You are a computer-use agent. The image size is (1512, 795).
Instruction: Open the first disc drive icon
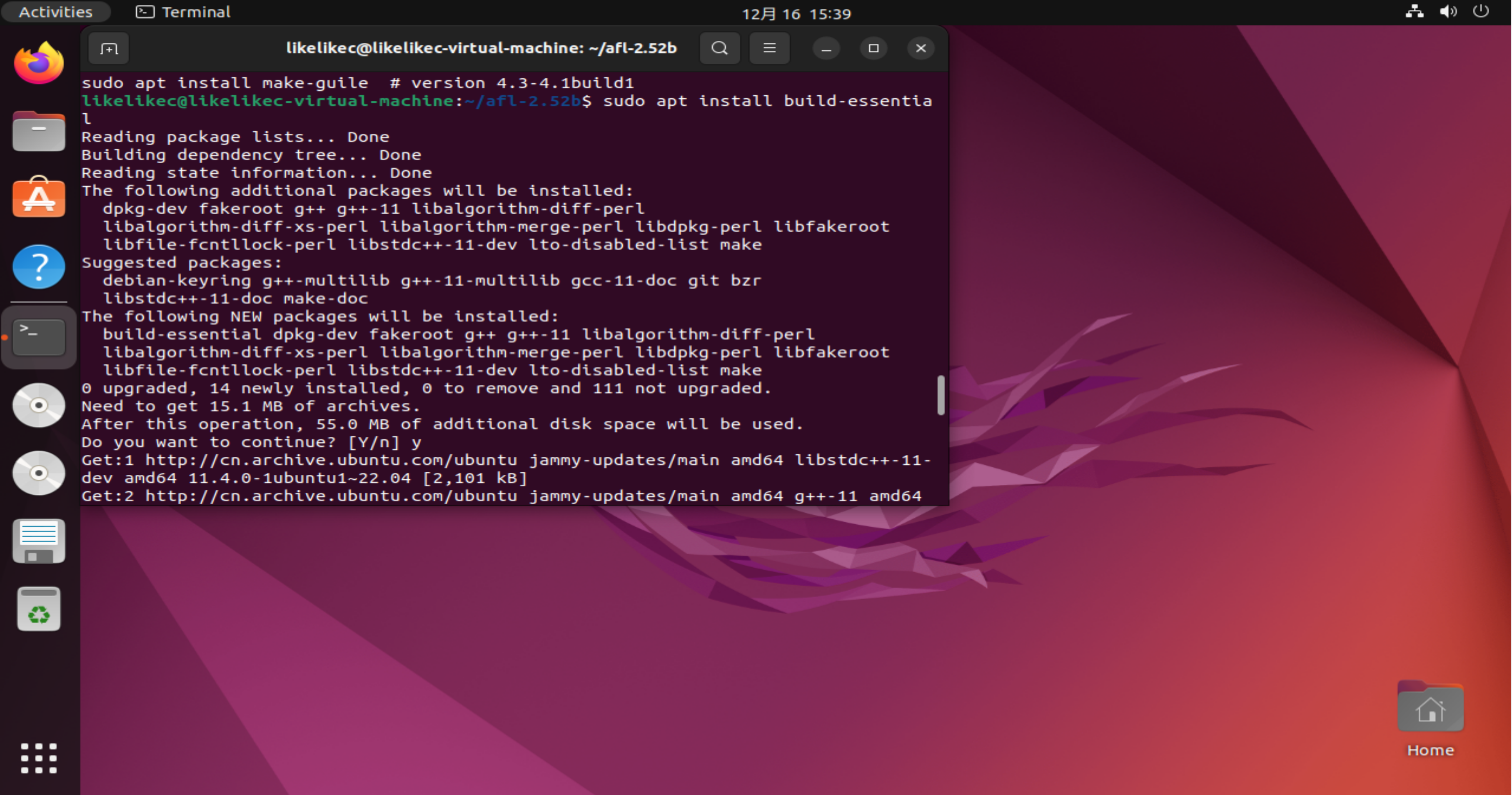click(x=39, y=406)
